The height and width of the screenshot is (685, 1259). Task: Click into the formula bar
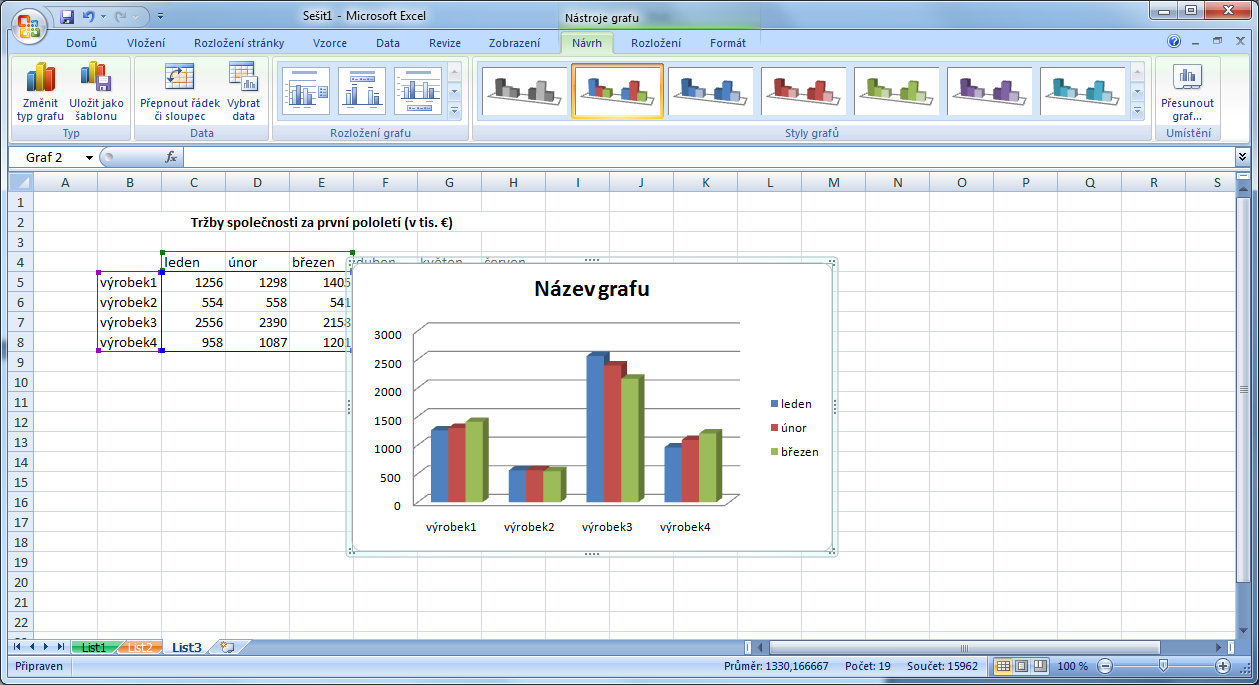pyautogui.click(x=708, y=158)
